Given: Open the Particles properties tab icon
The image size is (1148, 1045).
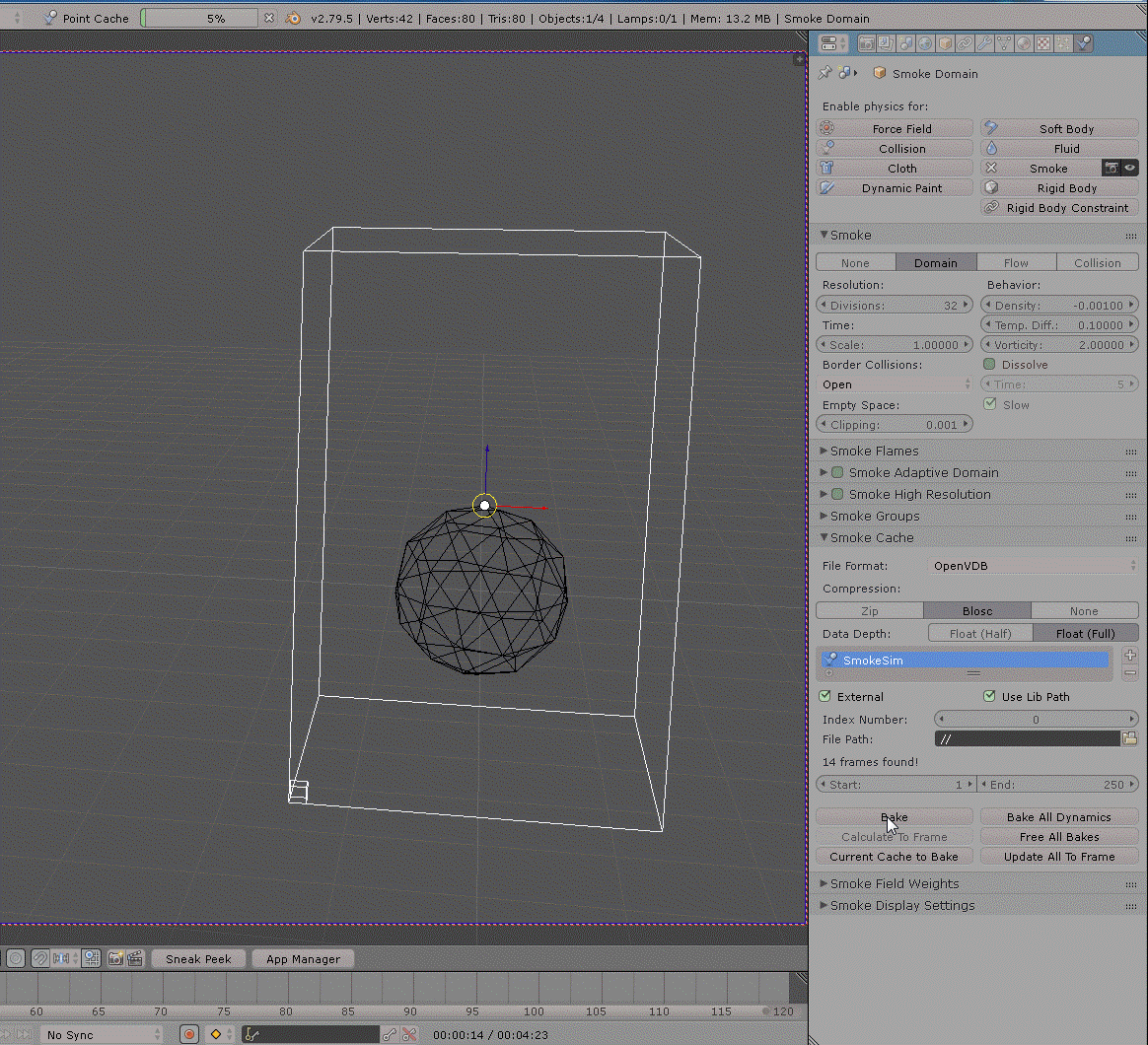Looking at the screenshot, I should (1063, 43).
